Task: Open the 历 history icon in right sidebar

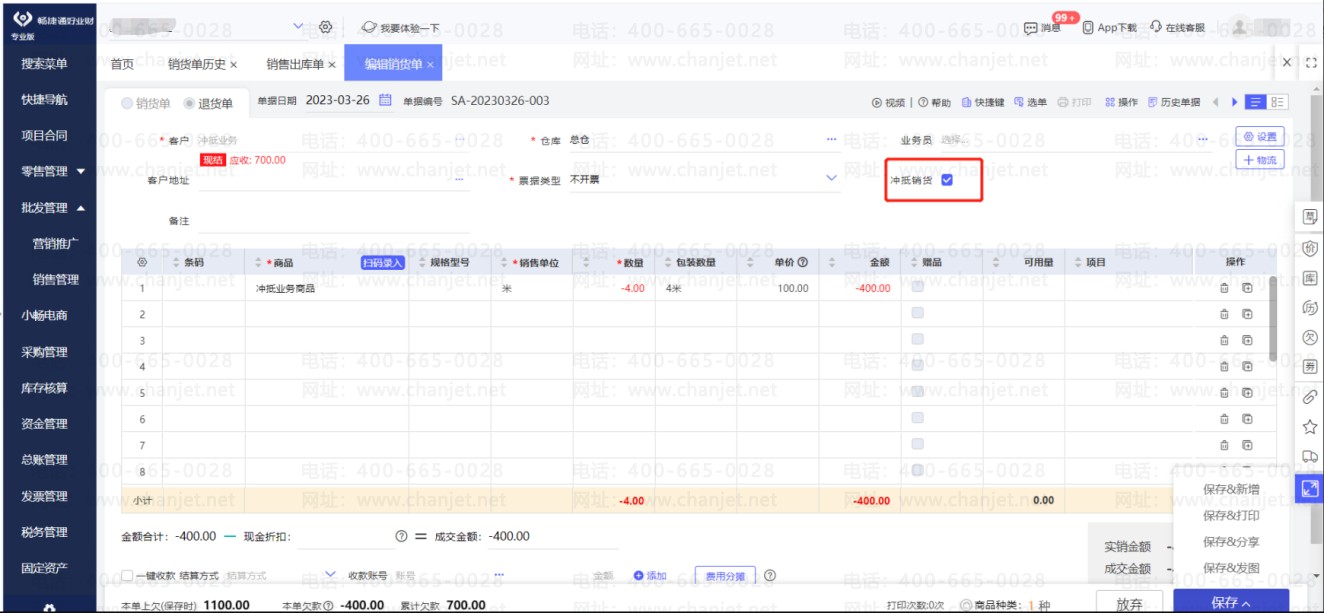Action: [1309, 307]
